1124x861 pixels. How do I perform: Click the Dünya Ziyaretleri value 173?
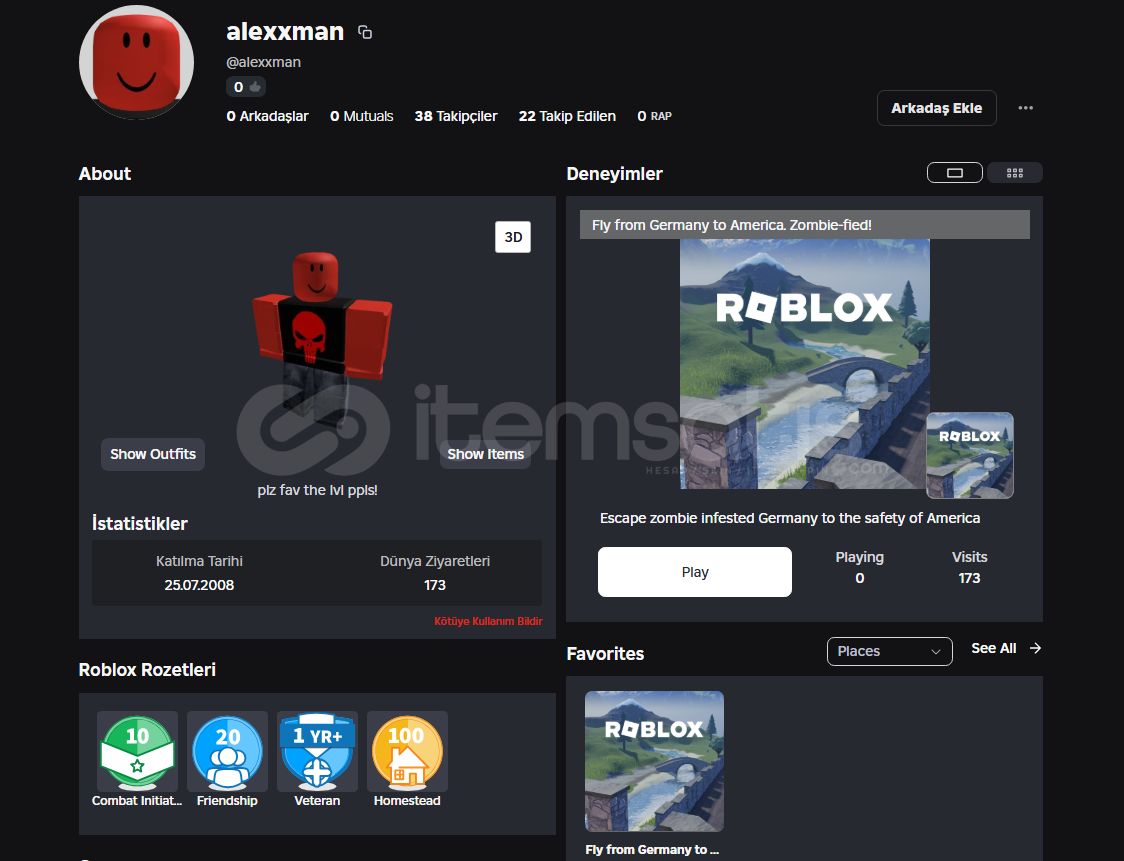(434, 585)
